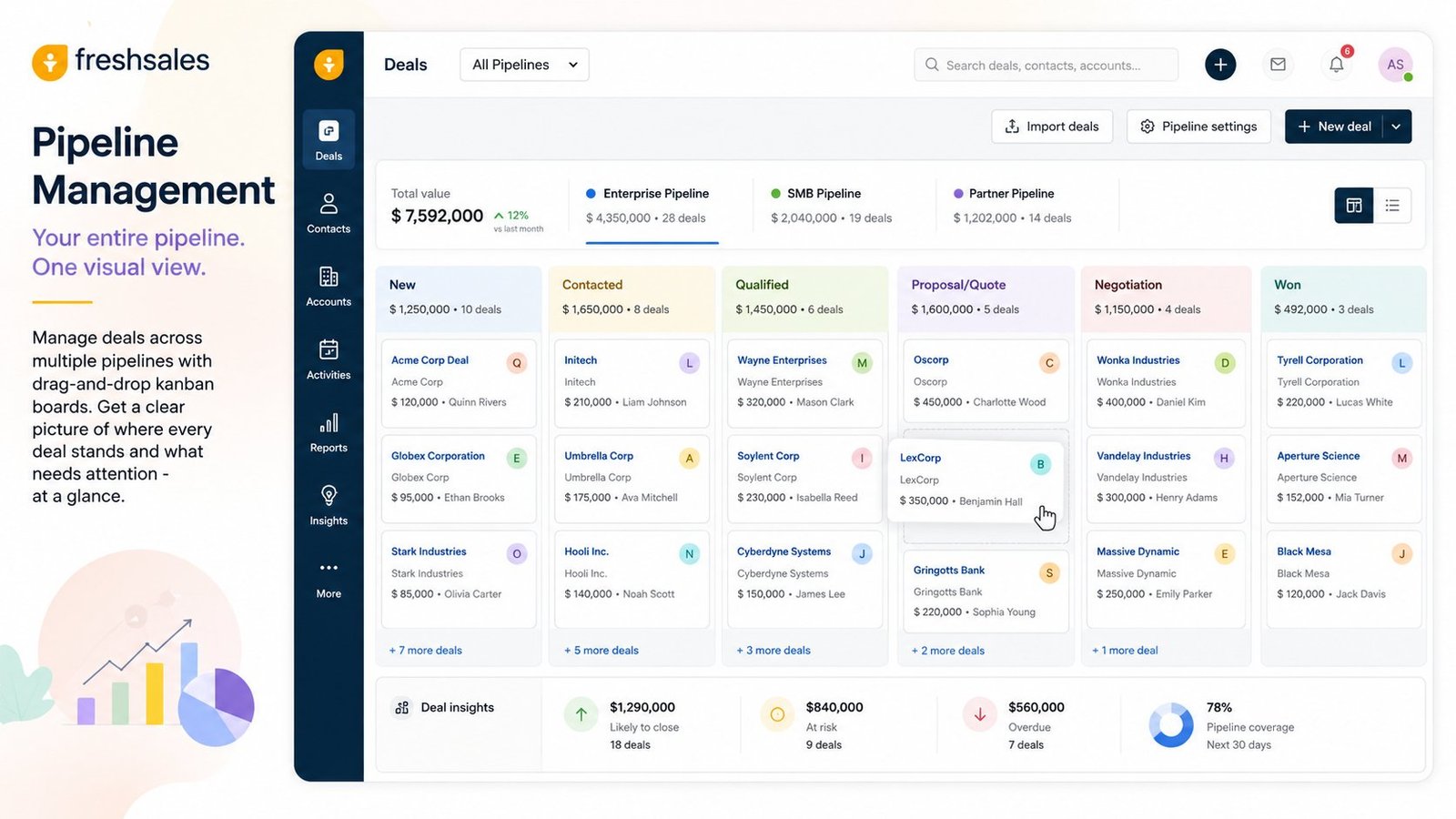Open the Hooli Inc. deal

[x=632, y=580]
